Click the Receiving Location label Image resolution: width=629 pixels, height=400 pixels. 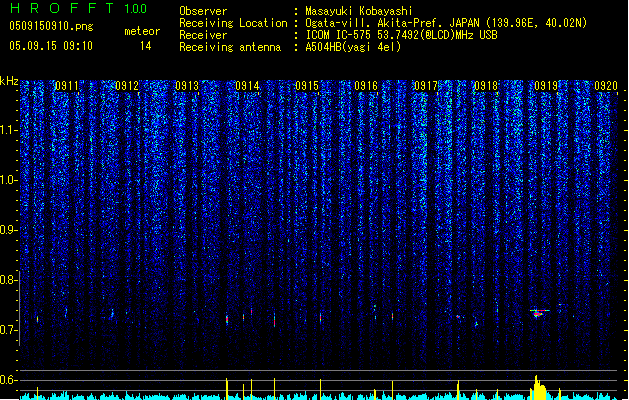pos(233,23)
